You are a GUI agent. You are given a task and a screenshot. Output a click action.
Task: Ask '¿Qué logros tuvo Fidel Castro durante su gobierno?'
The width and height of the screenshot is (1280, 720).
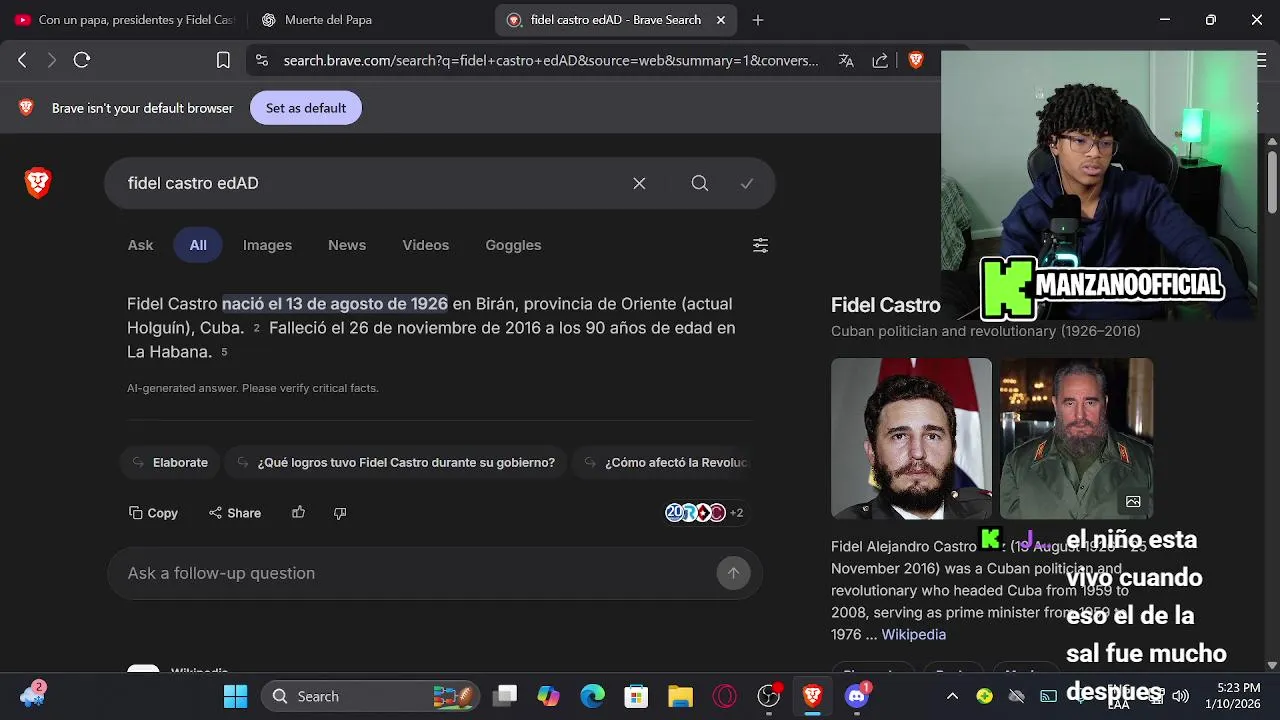click(x=395, y=462)
